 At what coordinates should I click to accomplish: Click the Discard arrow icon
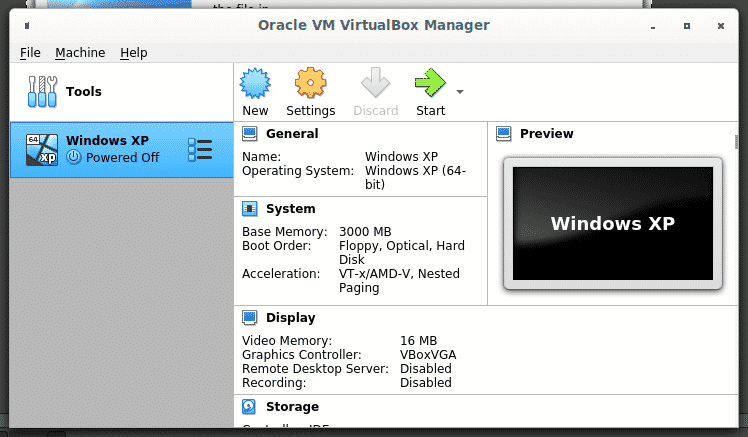[376, 84]
